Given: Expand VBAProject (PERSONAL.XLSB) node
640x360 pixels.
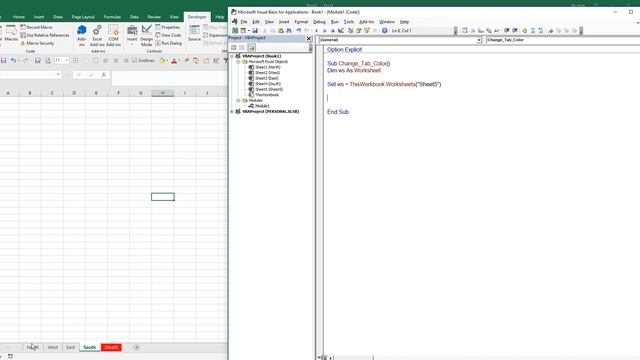Looking at the screenshot, I should 232,111.
